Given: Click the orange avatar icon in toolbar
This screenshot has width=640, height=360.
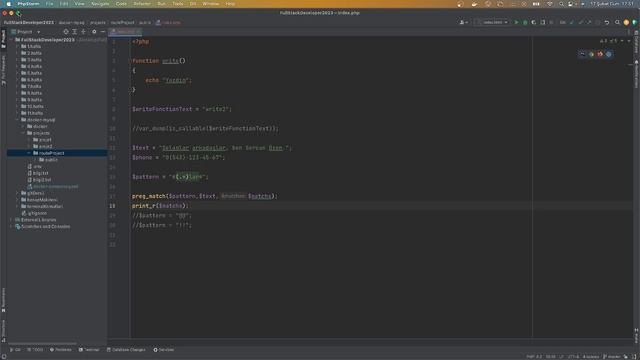Looking at the screenshot, I should [x=626, y=22].
